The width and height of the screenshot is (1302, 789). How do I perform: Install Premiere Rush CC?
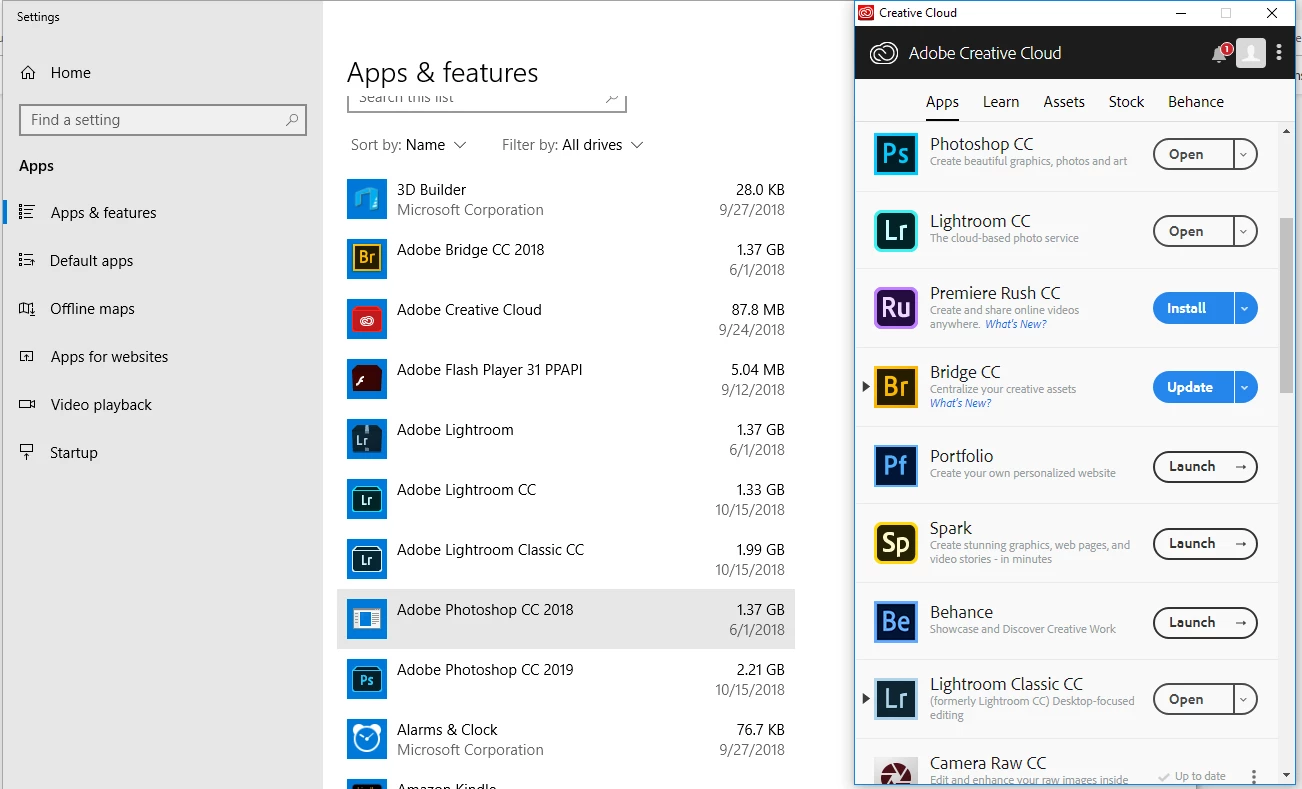click(1193, 308)
